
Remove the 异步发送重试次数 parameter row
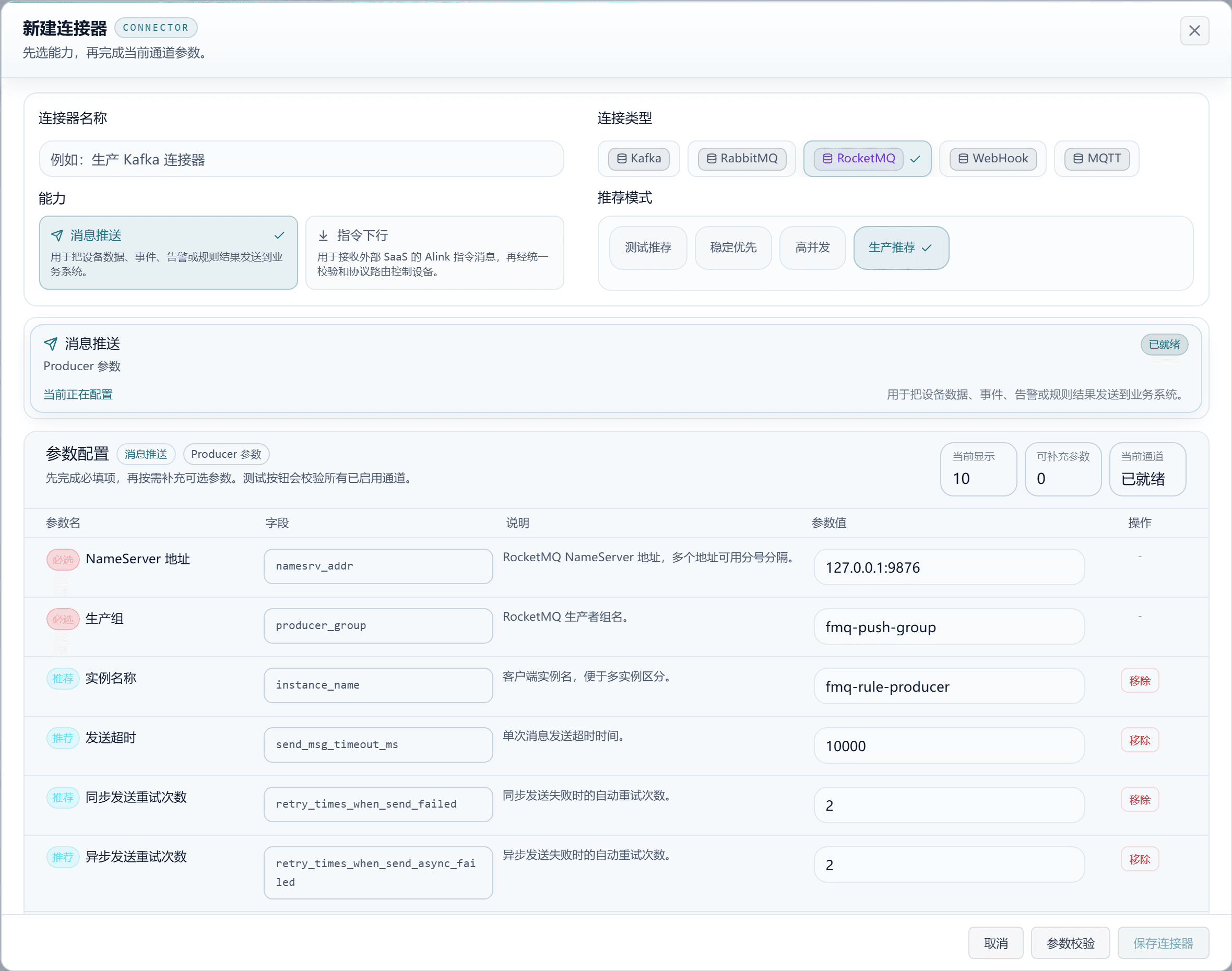tap(1139, 860)
